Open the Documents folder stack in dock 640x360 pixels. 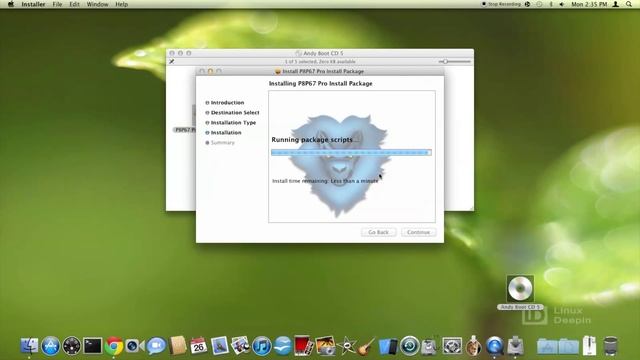568,347
